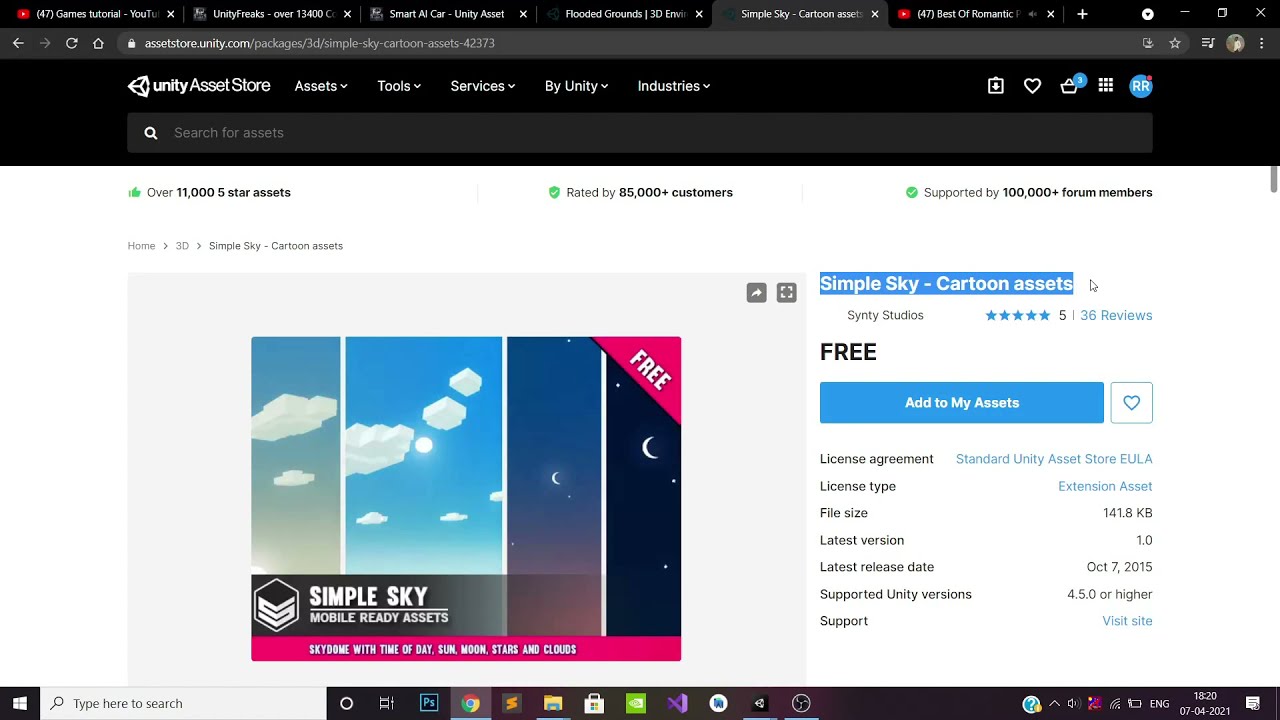Open Chrome profile avatar
This screenshot has height=720, width=1280.
(x=1235, y=43)
